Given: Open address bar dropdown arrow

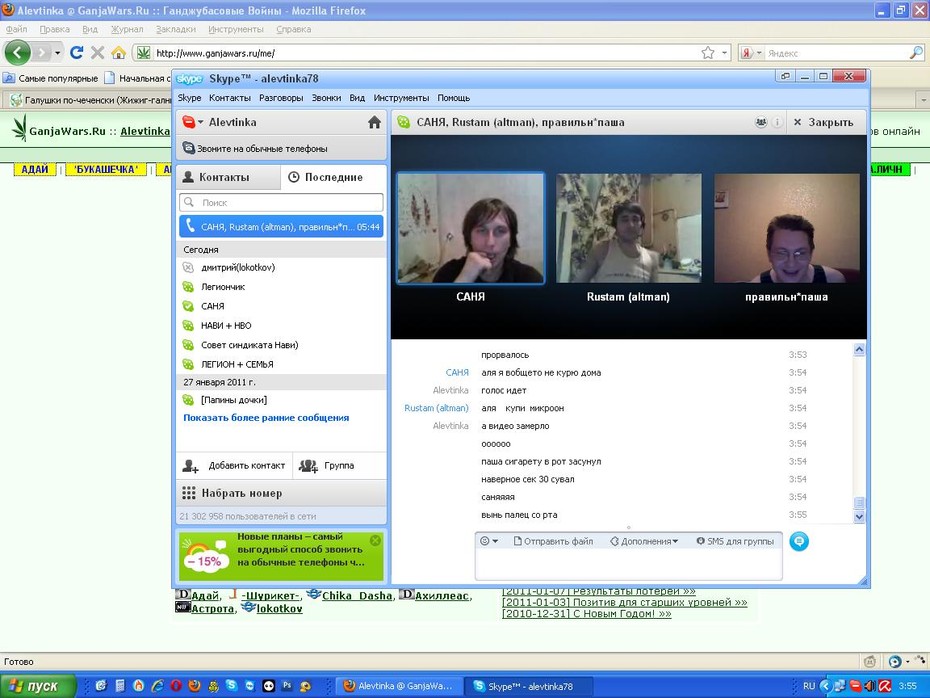Looking at the screenshot, I should click(724, 53).
